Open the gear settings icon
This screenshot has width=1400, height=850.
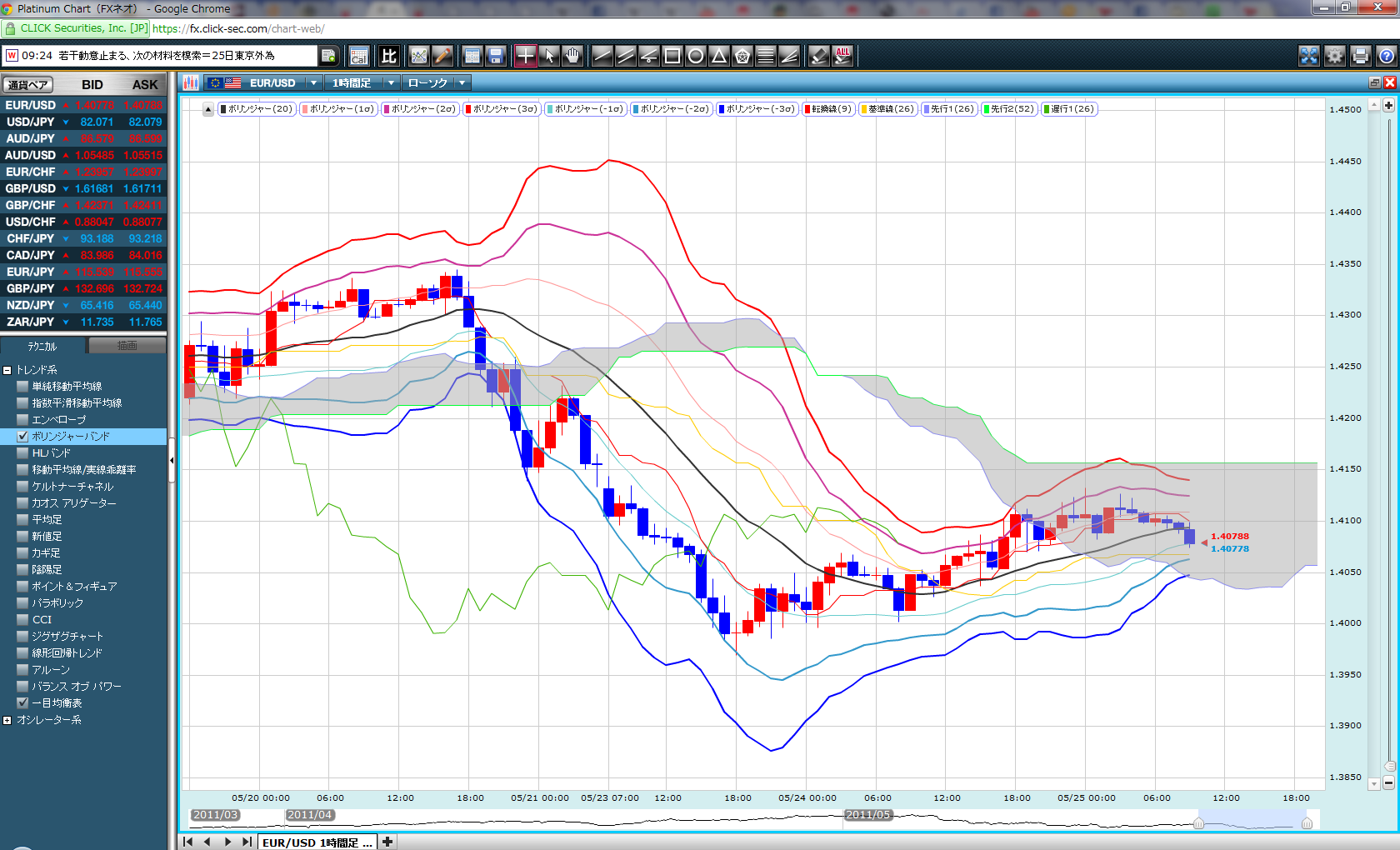[x=1335, y=56]
